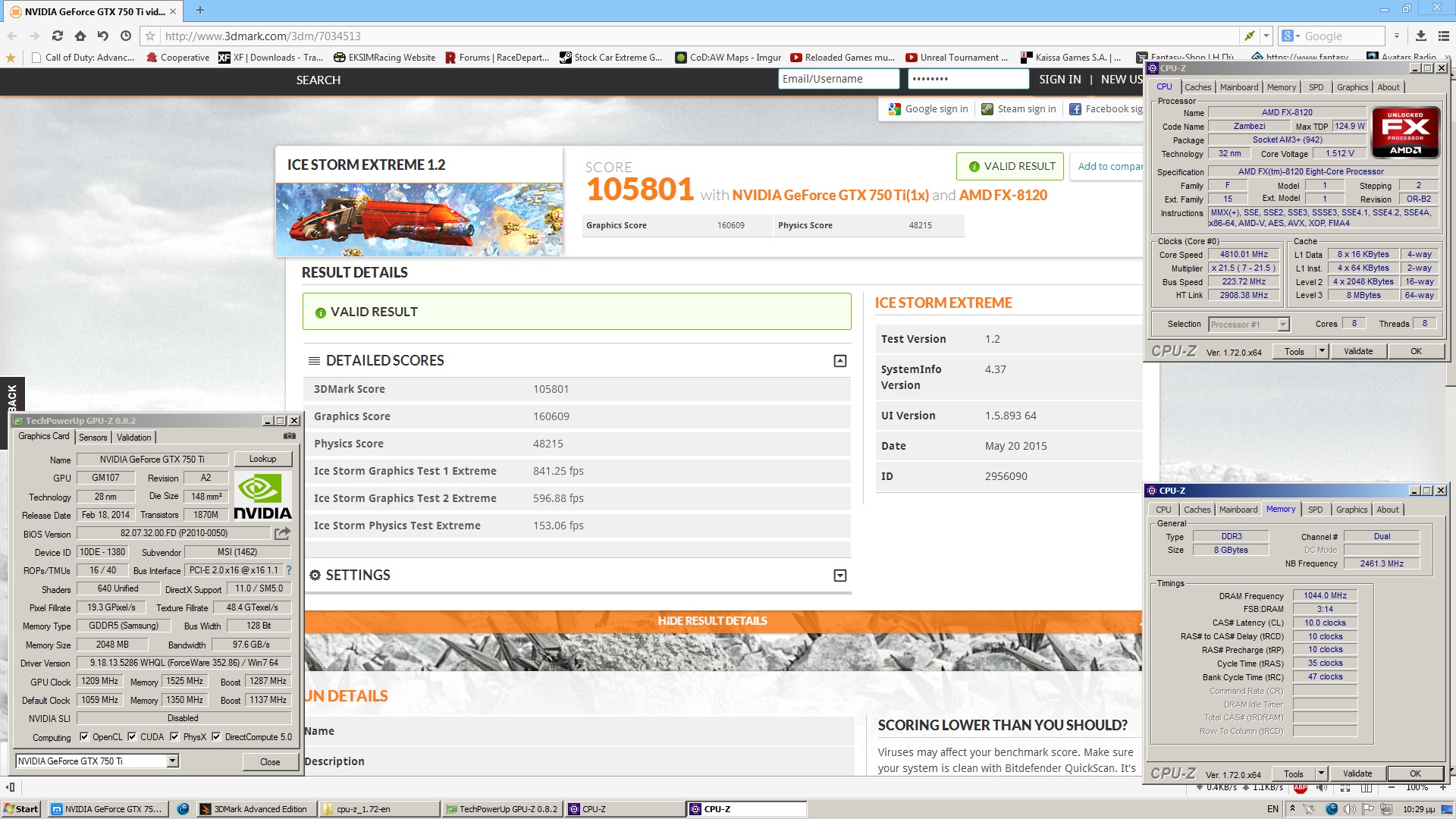
Task: Open Tools dropdown arrow in top CPU-Z window
Action: [1322, 351]
